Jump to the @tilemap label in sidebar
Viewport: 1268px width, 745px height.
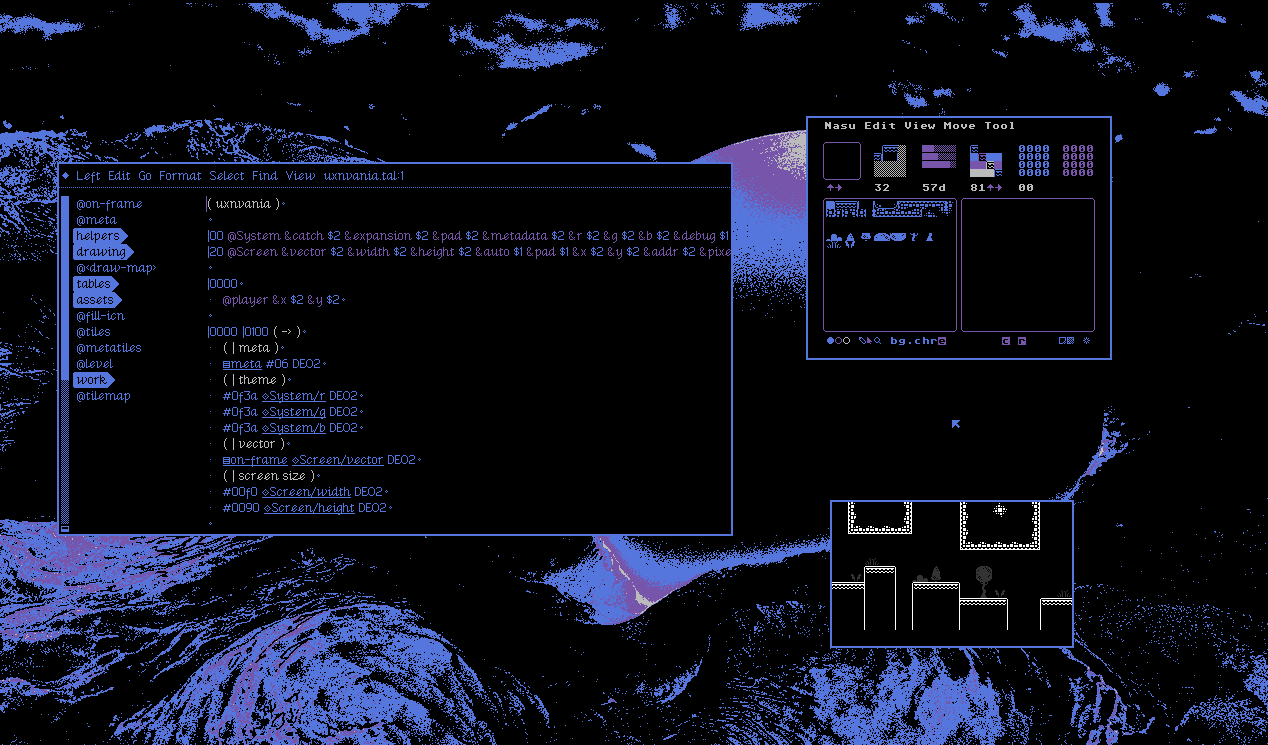pyautogui.click(x=103, y=396)
